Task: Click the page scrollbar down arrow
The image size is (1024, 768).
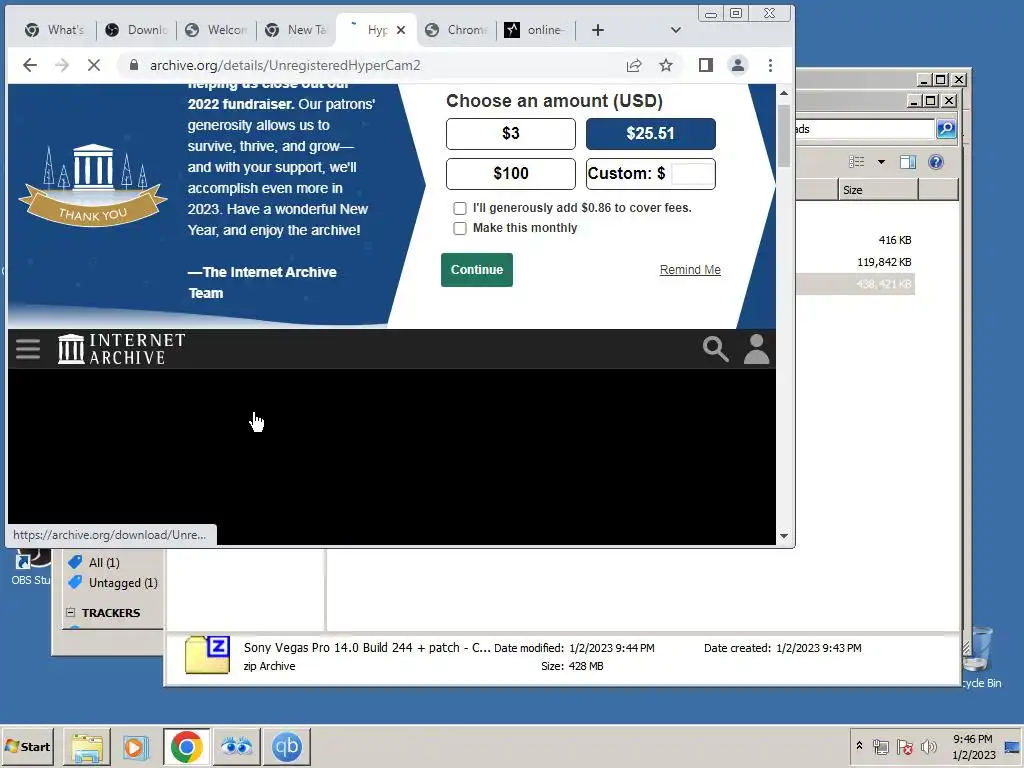Action: (x=784, y=536)
